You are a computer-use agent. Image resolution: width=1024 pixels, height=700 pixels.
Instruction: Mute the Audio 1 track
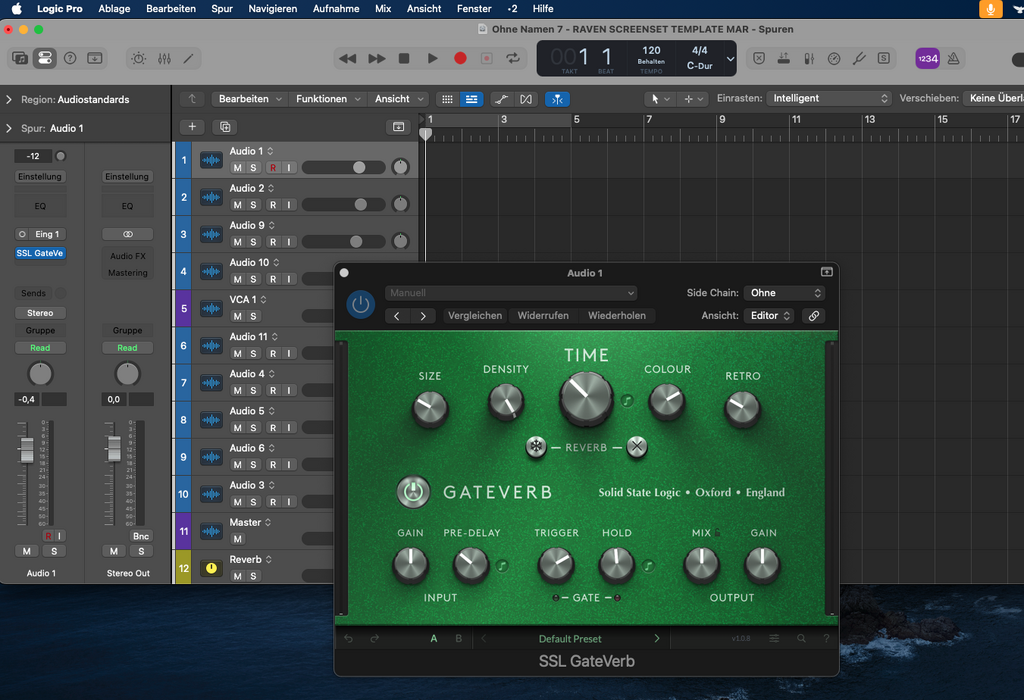point(238,168)
